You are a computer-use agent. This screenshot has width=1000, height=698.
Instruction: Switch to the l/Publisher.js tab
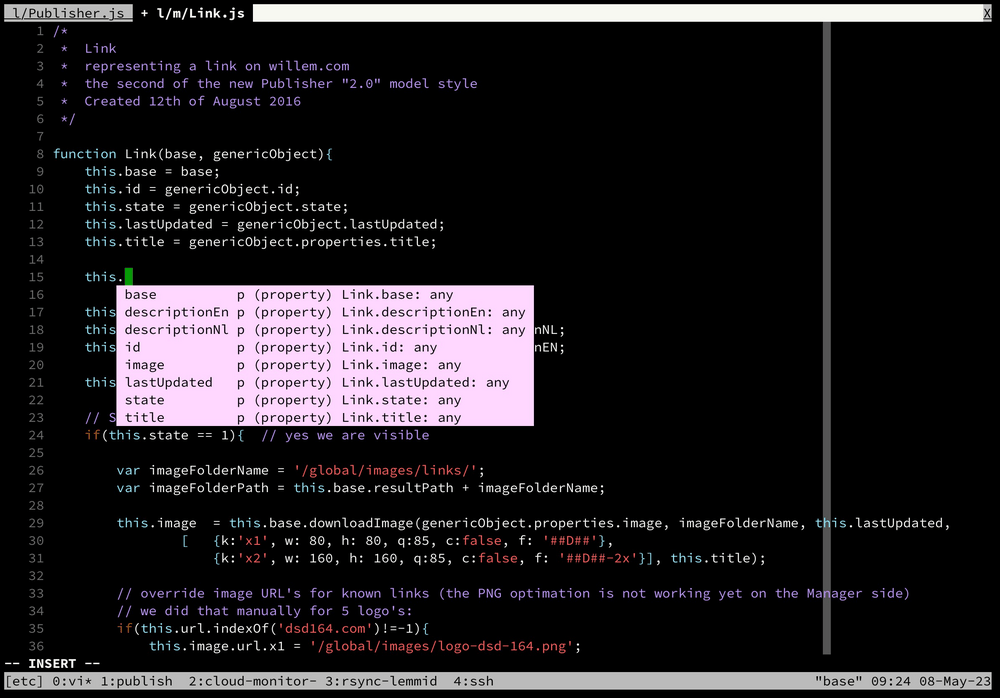pos(67,13)
